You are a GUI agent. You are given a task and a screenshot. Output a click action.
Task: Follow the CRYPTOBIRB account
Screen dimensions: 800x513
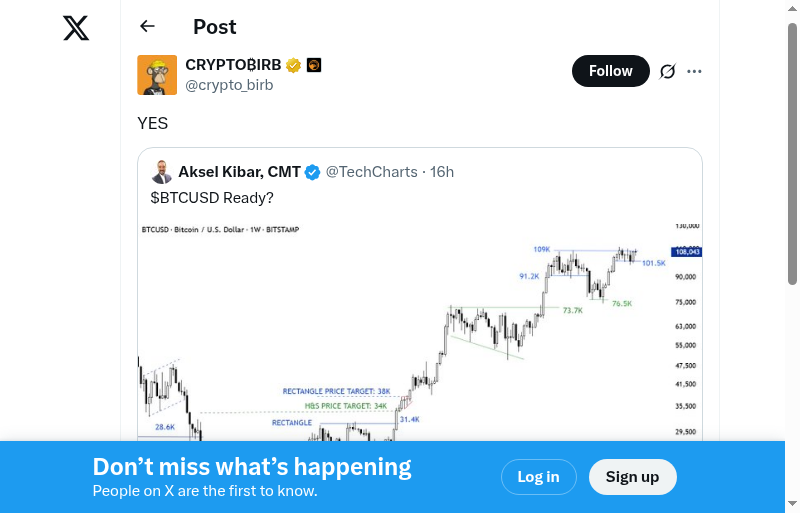tap(610, 71)
